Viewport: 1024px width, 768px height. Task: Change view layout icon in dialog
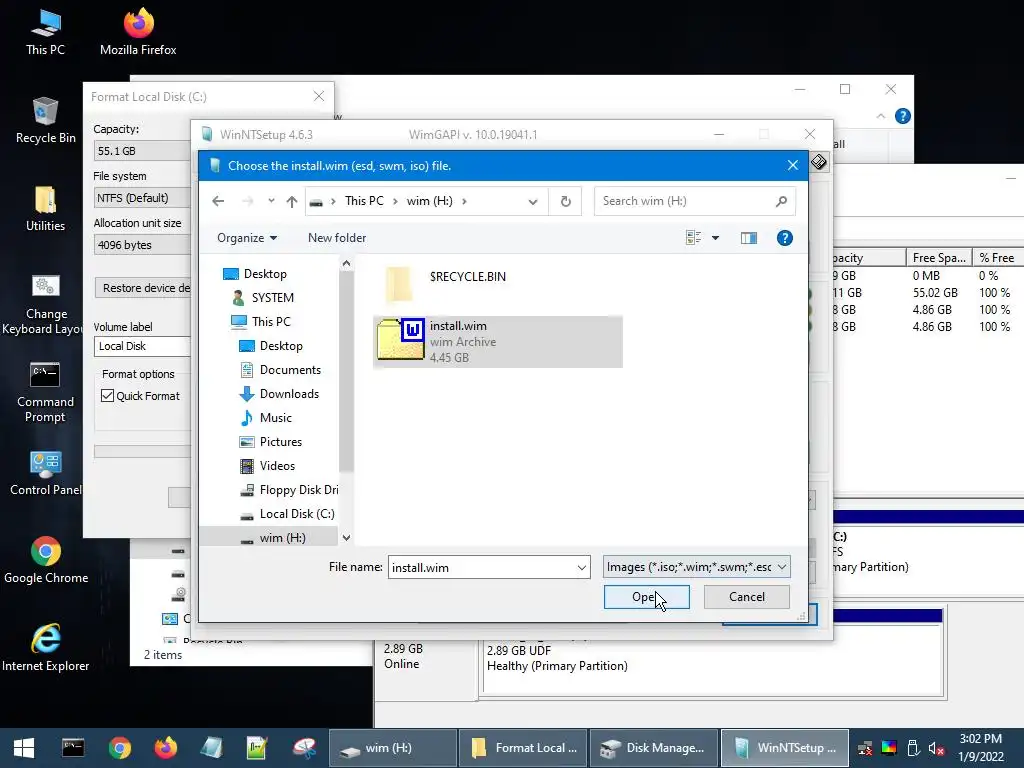pyautogui.click(x=694, y=238)
